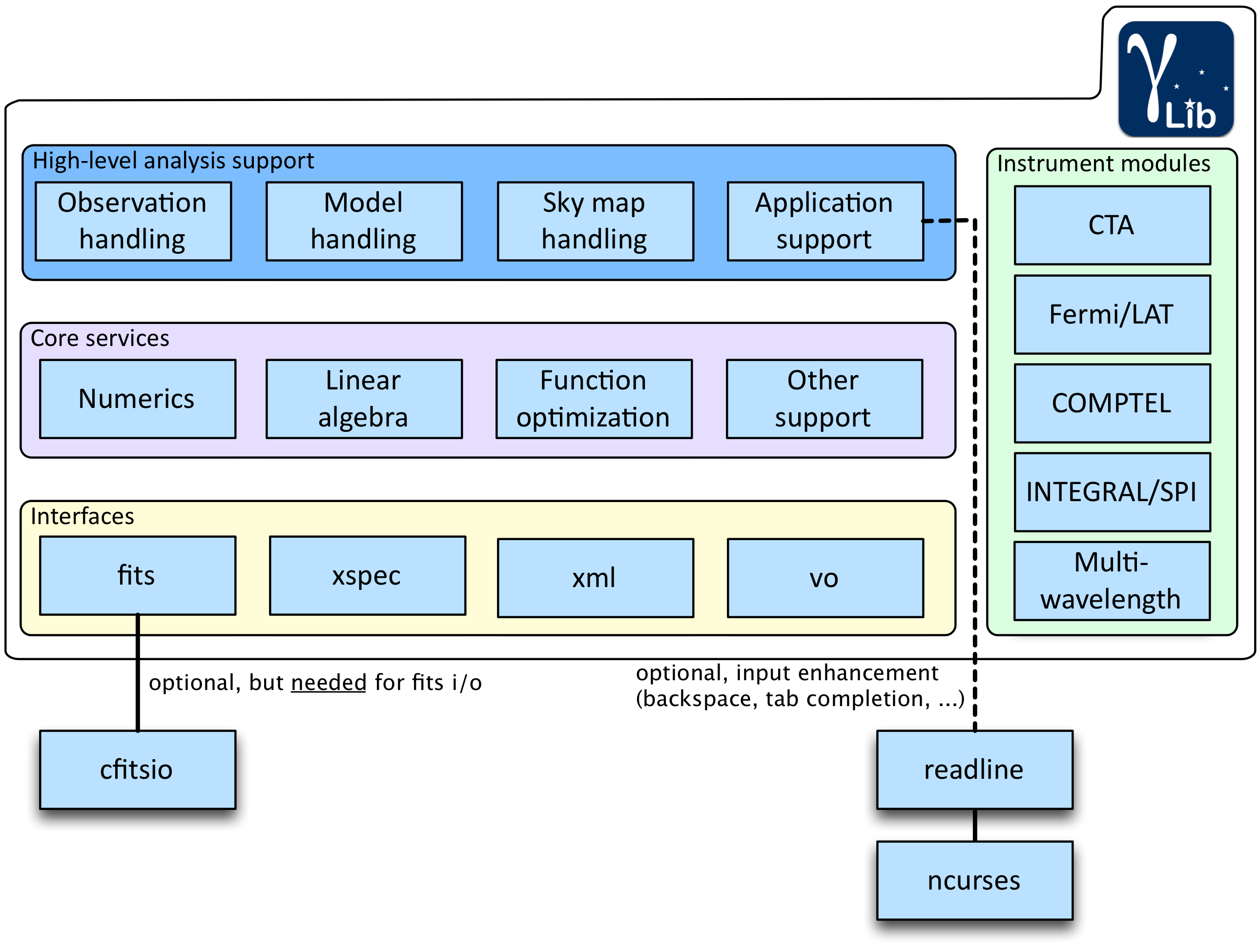The width and height of the screenshot is (1258, 952).
Task: Click the xspec interface box
Action: (x=368, y=575)
